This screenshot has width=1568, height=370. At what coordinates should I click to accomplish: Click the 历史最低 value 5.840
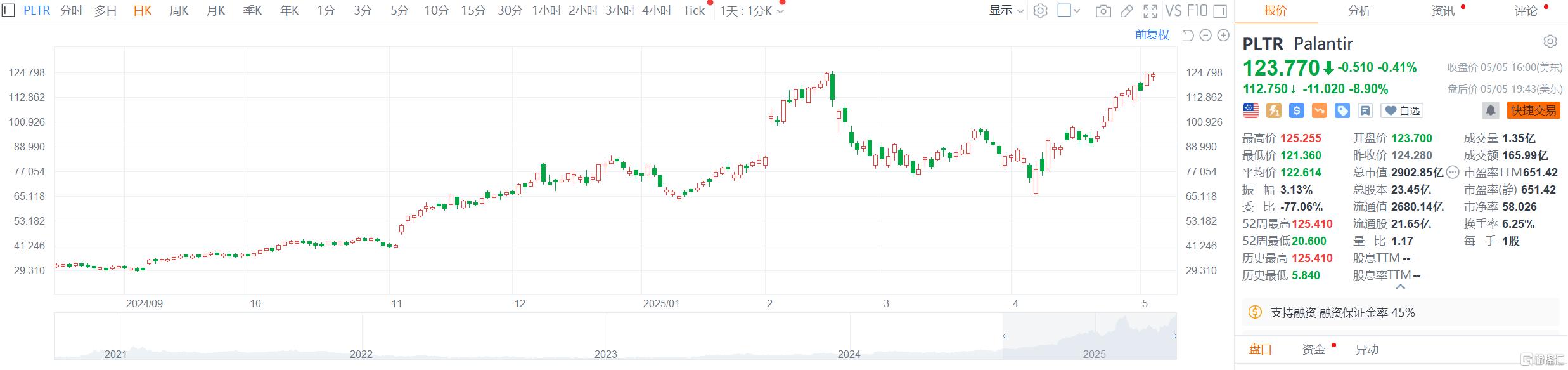click(1306, 275)
